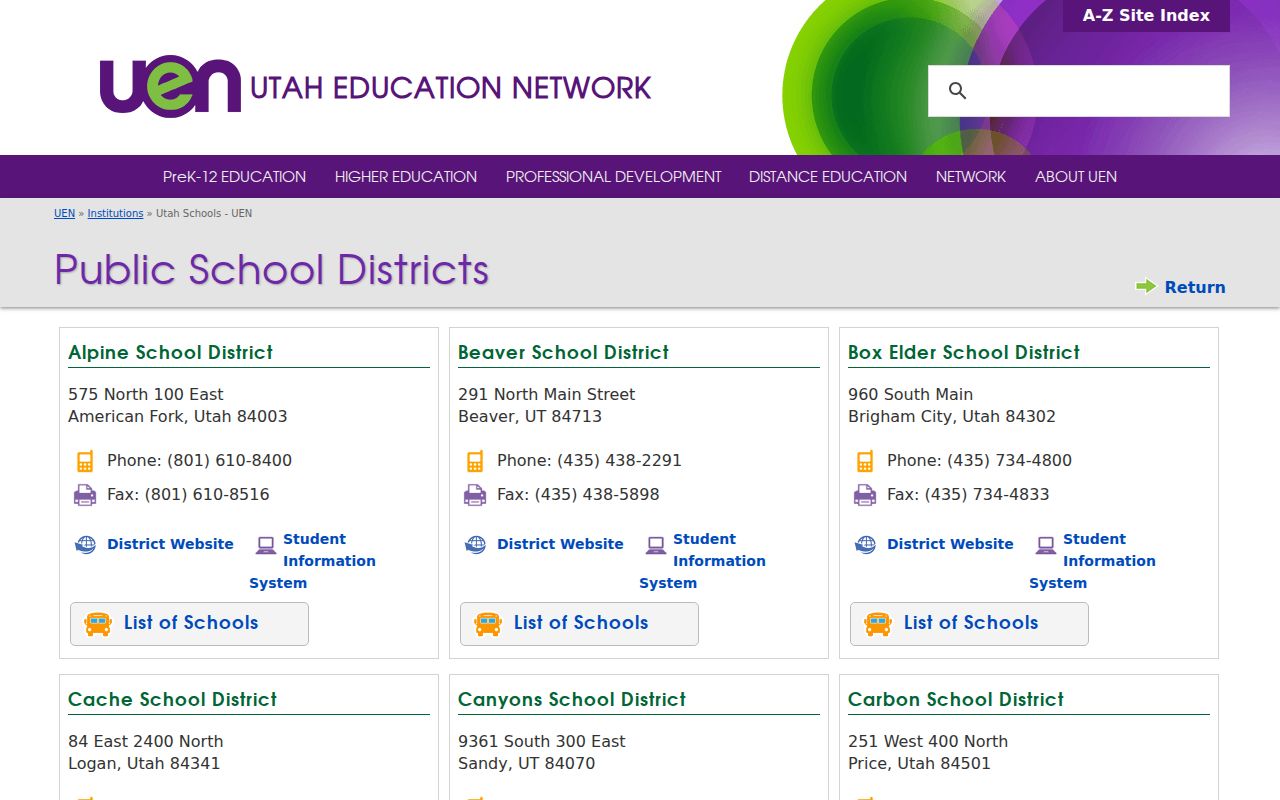This screenshot has height=800, width=1280.
Task: Click address 84 East 2400 North
Action: coord(146,741)
